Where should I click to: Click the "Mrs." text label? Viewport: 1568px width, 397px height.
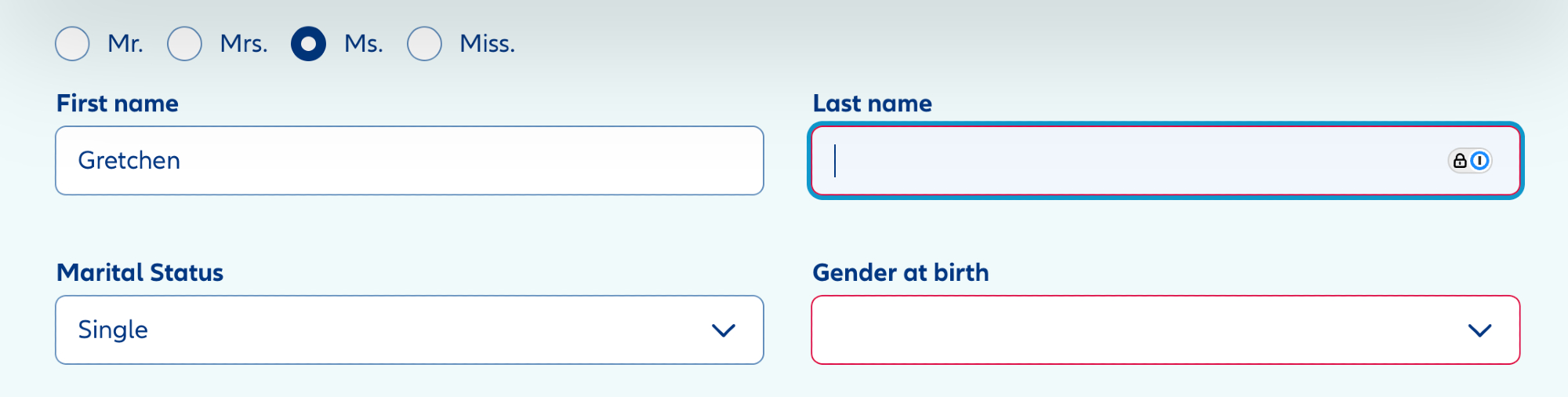244,44
